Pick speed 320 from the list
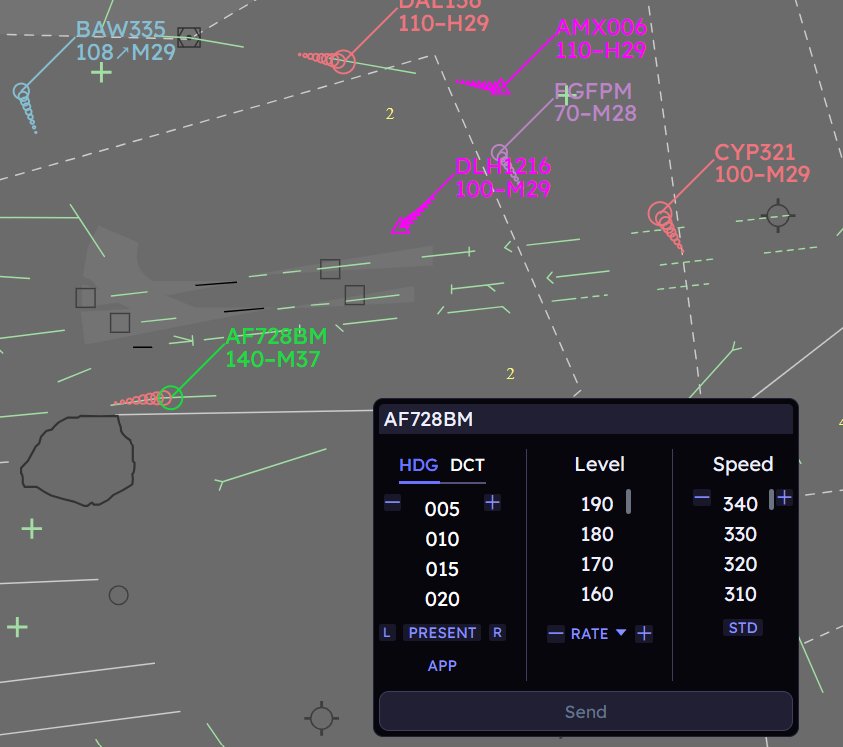The image size is (843, 747). (x=740, y=564)
